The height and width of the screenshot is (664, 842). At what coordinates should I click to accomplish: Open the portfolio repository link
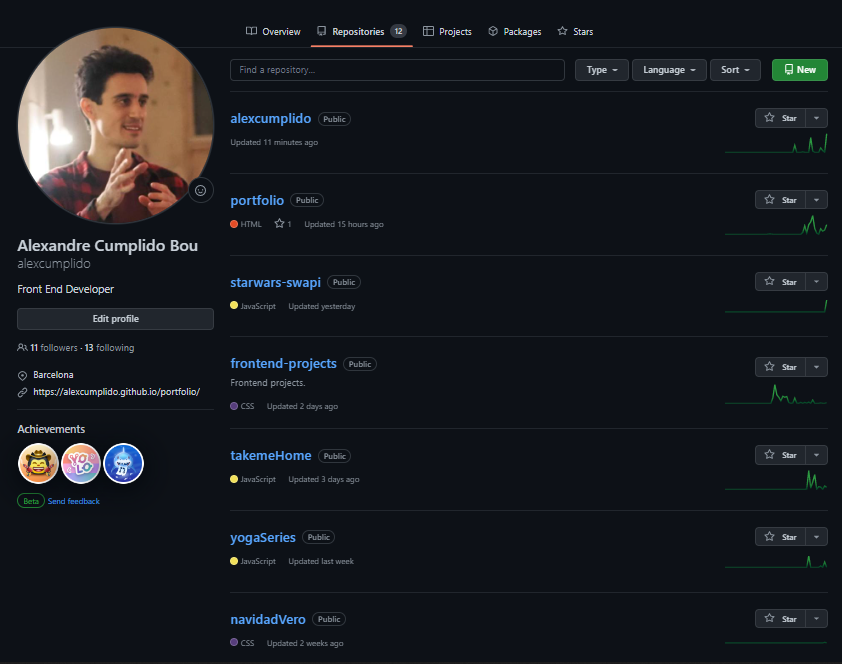tap(257, 200)
